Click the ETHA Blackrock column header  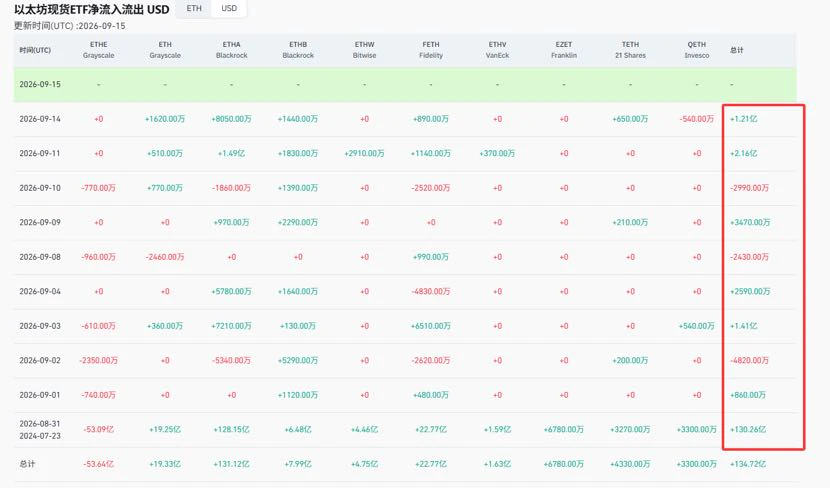231,50
